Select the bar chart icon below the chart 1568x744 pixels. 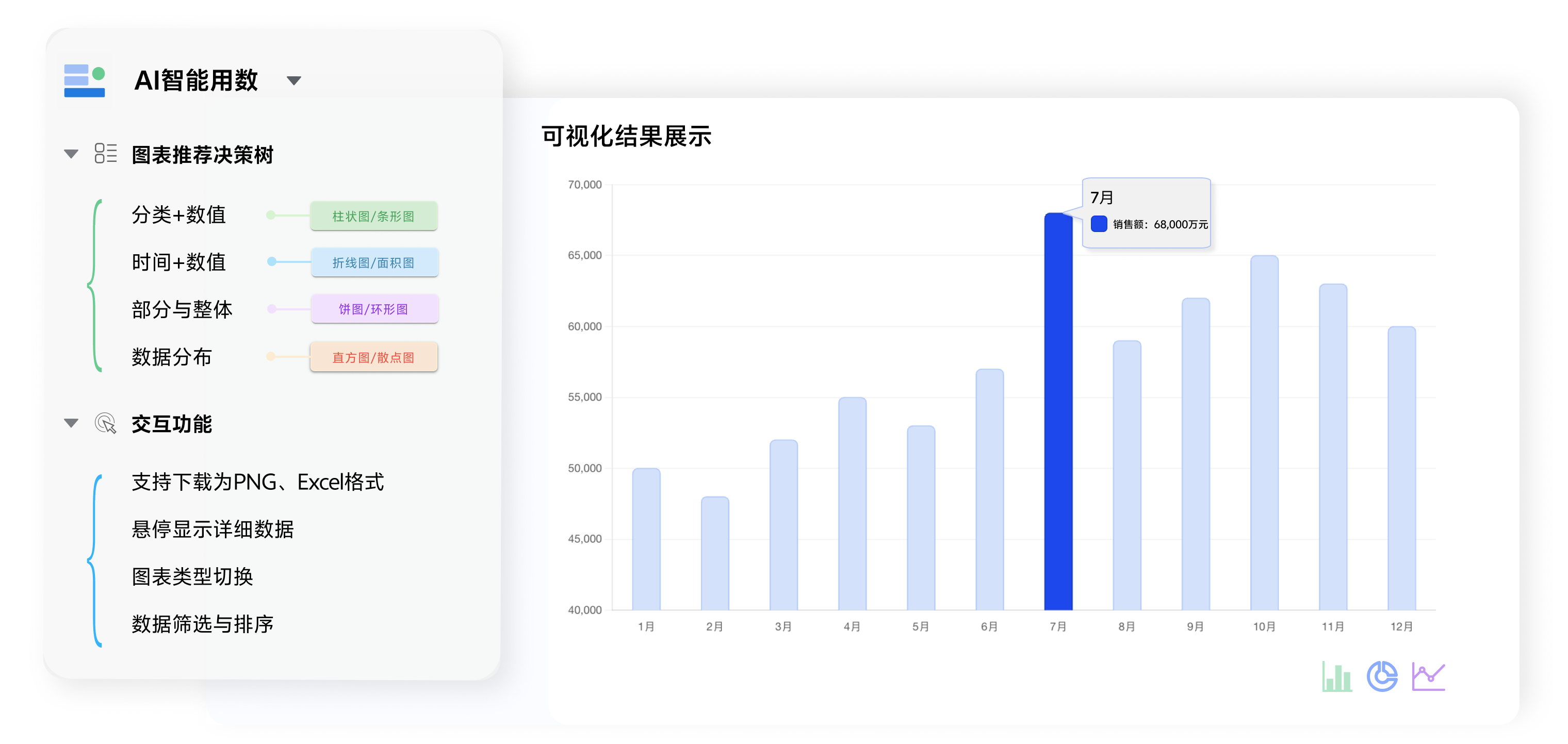[1337, 675]
